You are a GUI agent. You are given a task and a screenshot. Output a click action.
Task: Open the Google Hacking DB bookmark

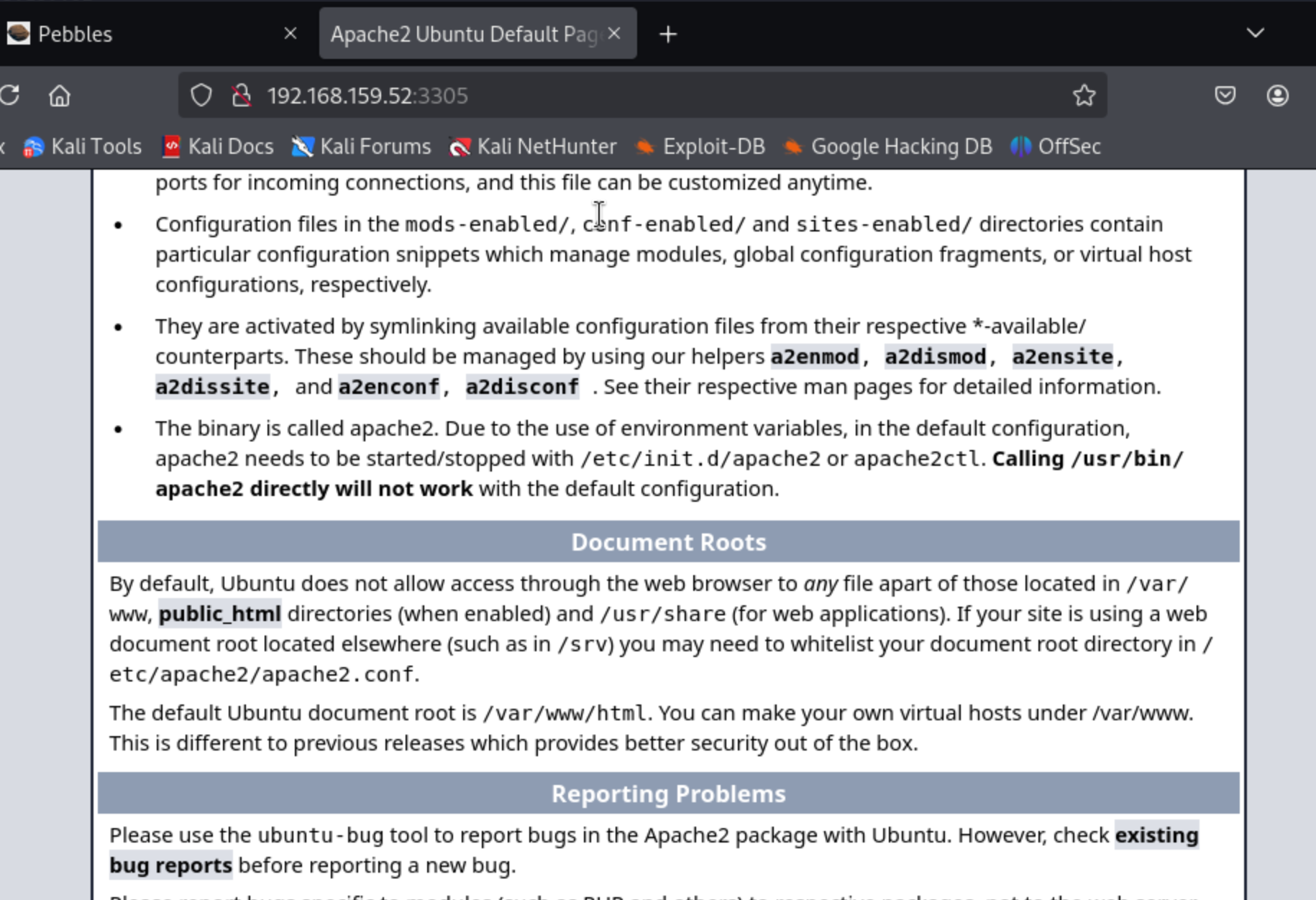(x=887, y=147)
